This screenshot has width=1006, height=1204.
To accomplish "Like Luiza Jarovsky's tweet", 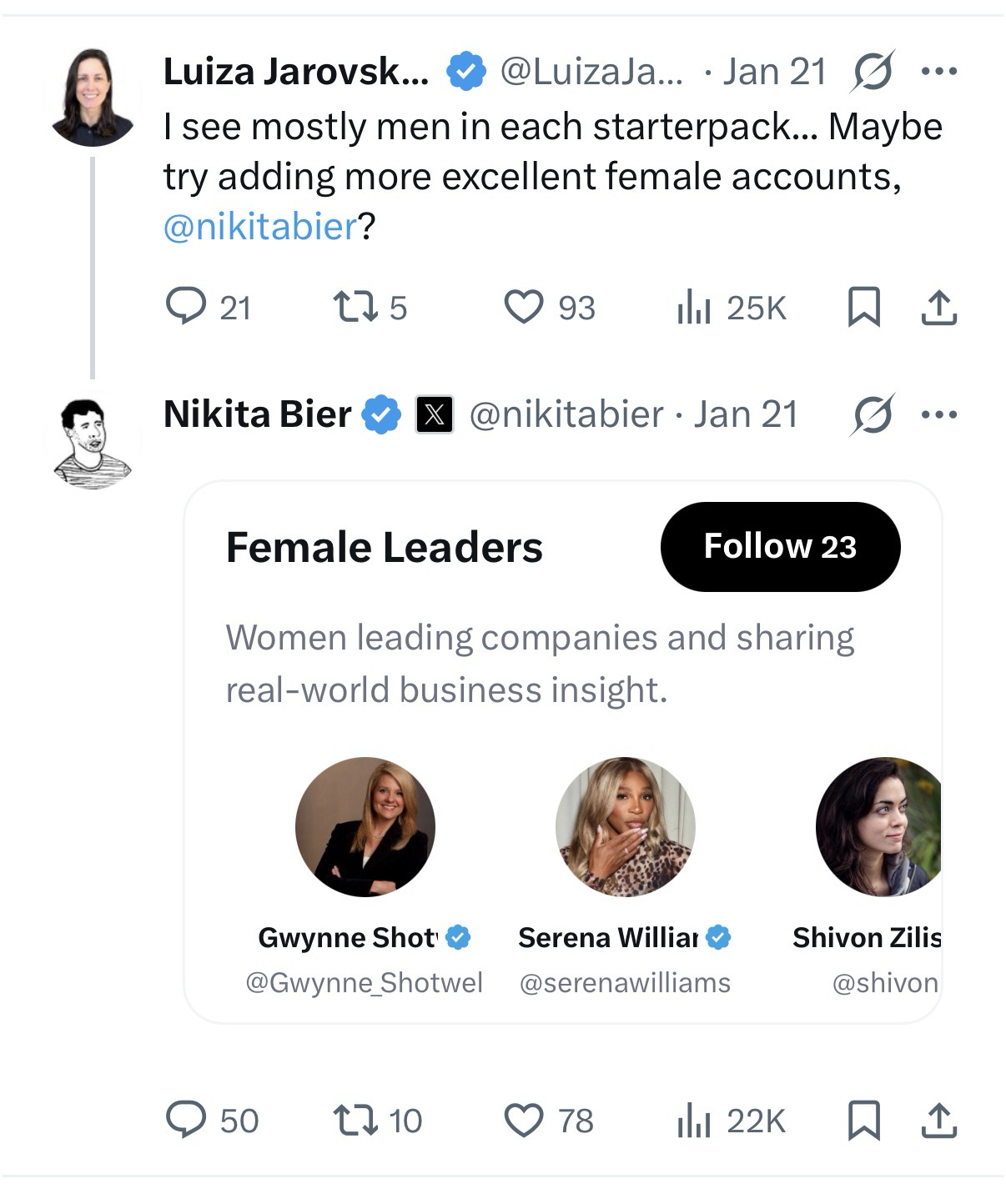I will click(x=524, y=307).
